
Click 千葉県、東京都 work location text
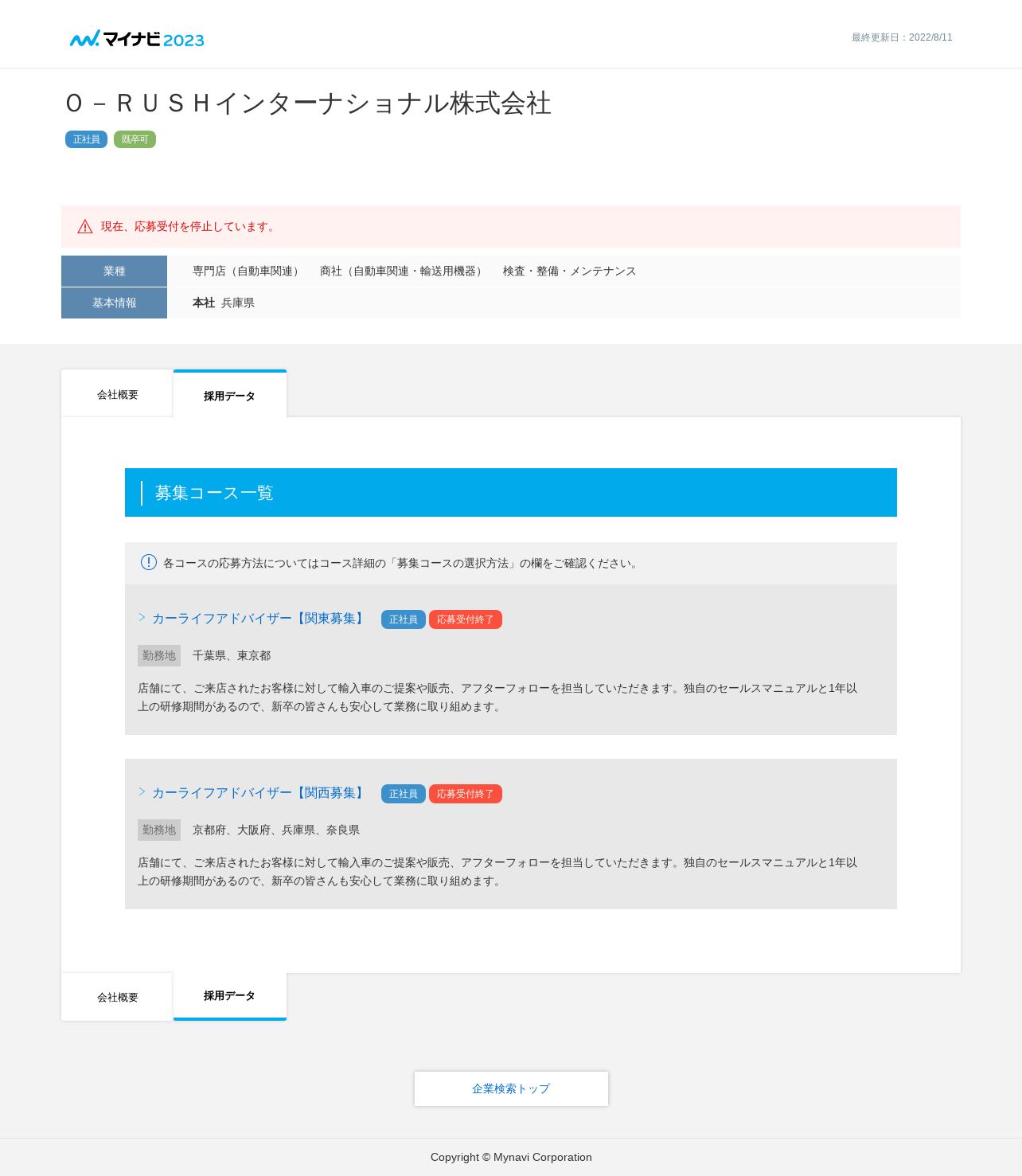click(232, 656)
